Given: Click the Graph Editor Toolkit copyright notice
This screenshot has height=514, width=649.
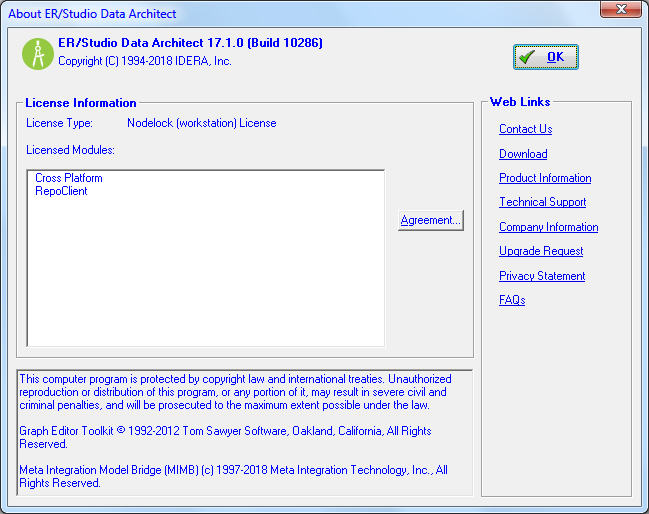Looking at the screenshot, I should point(225,437).
